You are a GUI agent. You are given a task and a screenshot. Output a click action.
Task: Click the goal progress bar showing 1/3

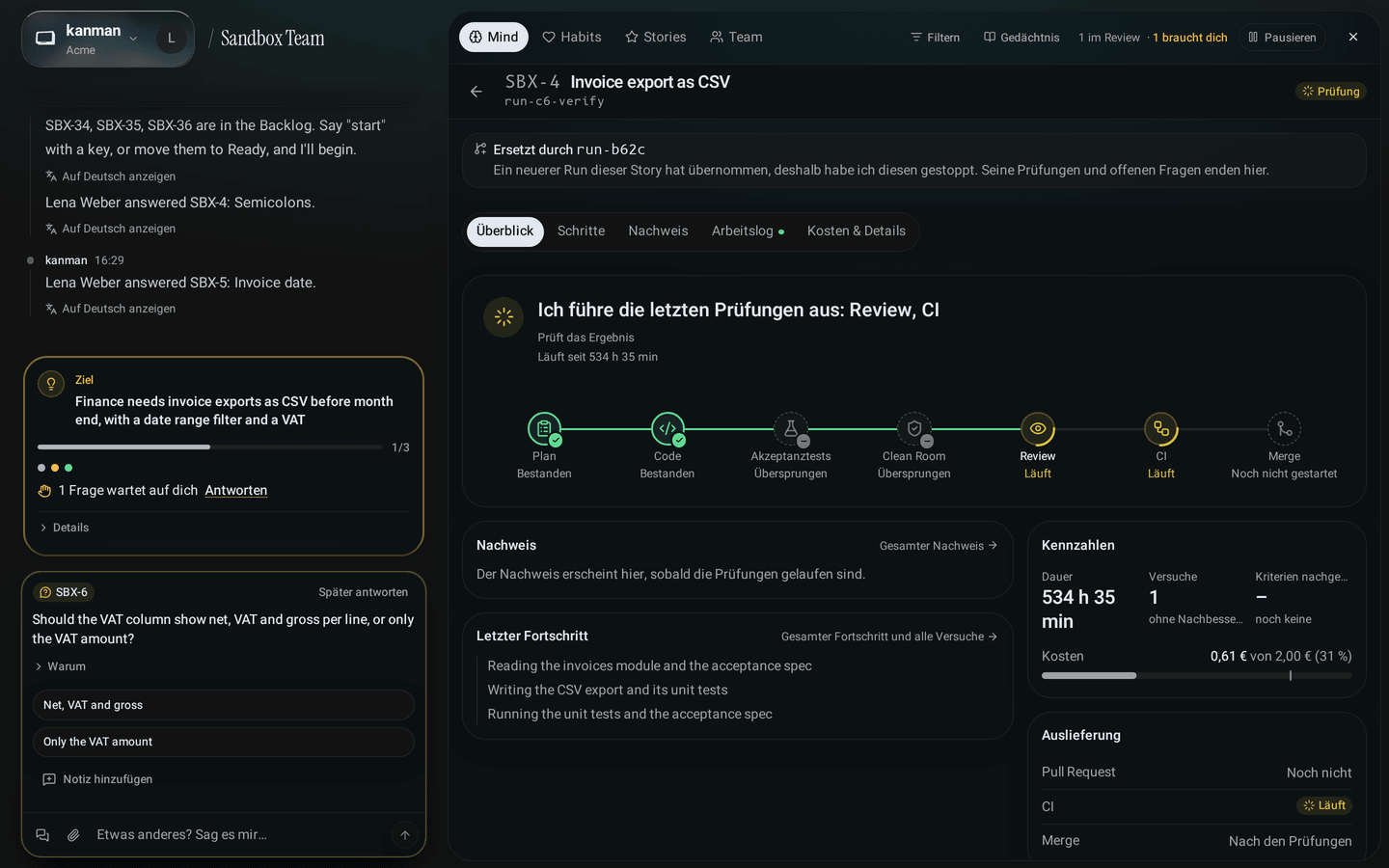click(210, 448)
